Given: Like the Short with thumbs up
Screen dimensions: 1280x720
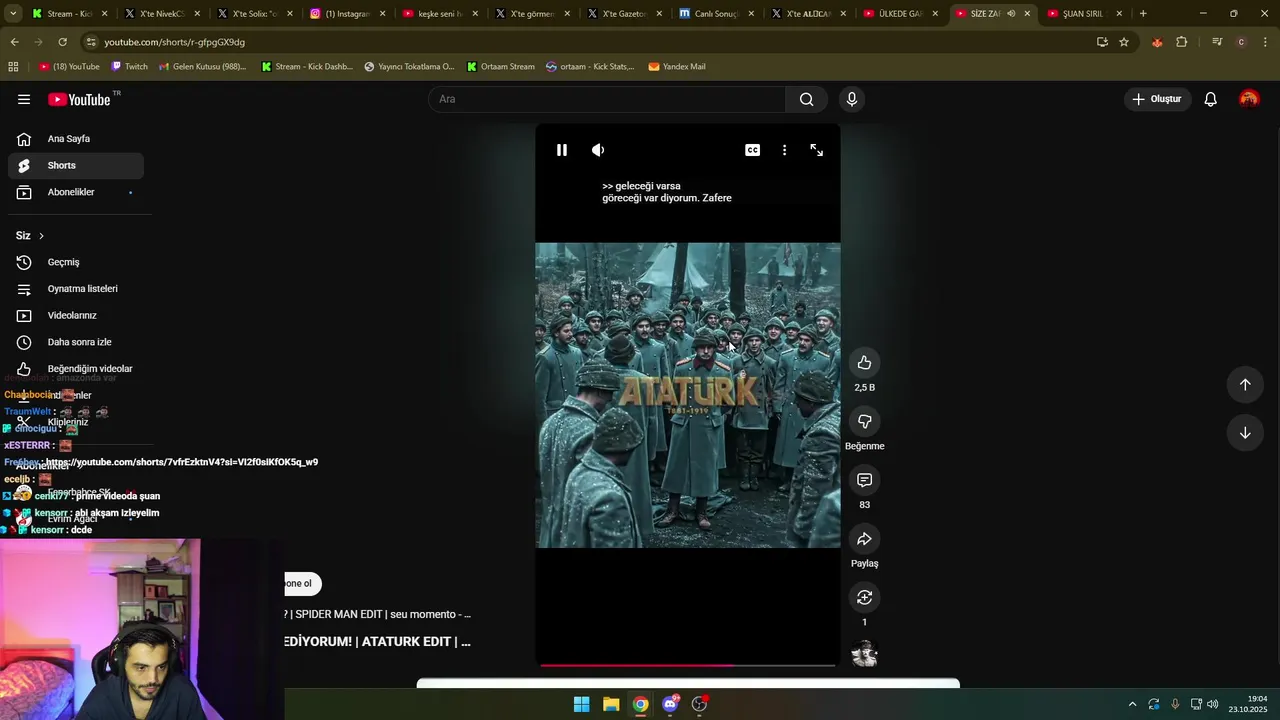Looking at the screenshot, I should click(x=865, y=363).
